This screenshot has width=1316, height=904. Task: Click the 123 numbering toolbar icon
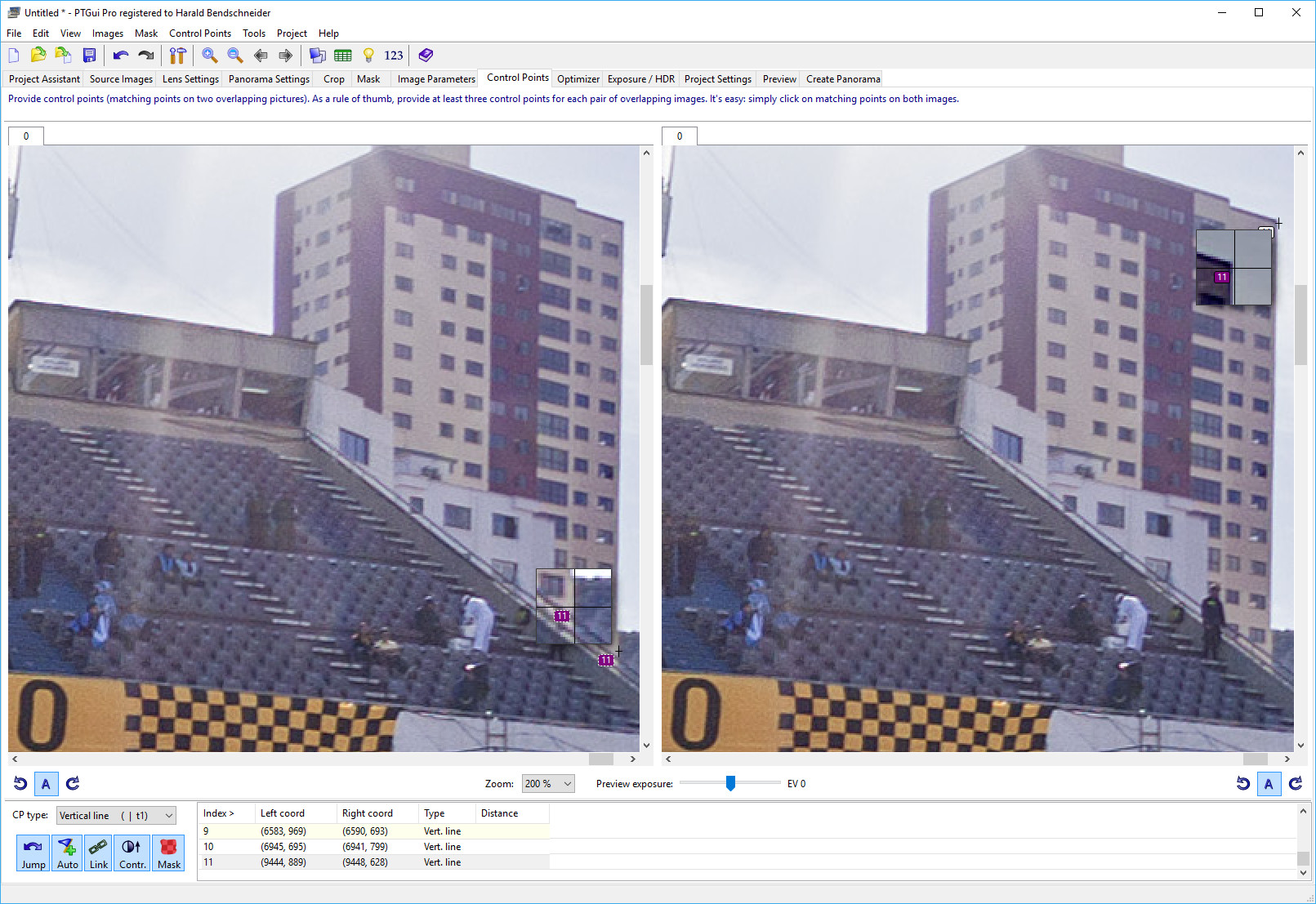click(394, 56)
